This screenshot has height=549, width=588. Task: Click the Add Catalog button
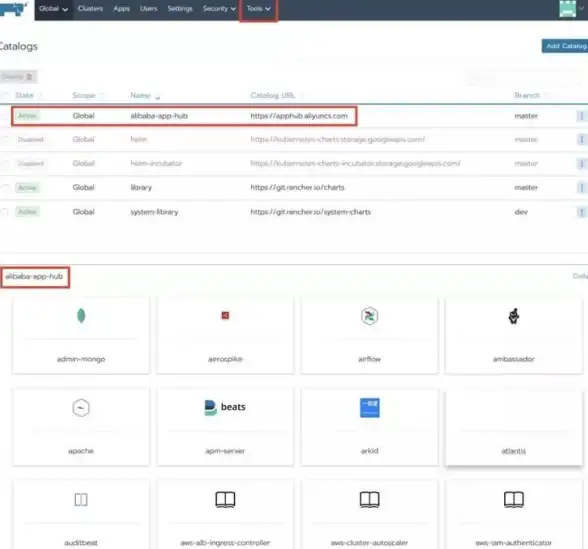tap(565, 46)
